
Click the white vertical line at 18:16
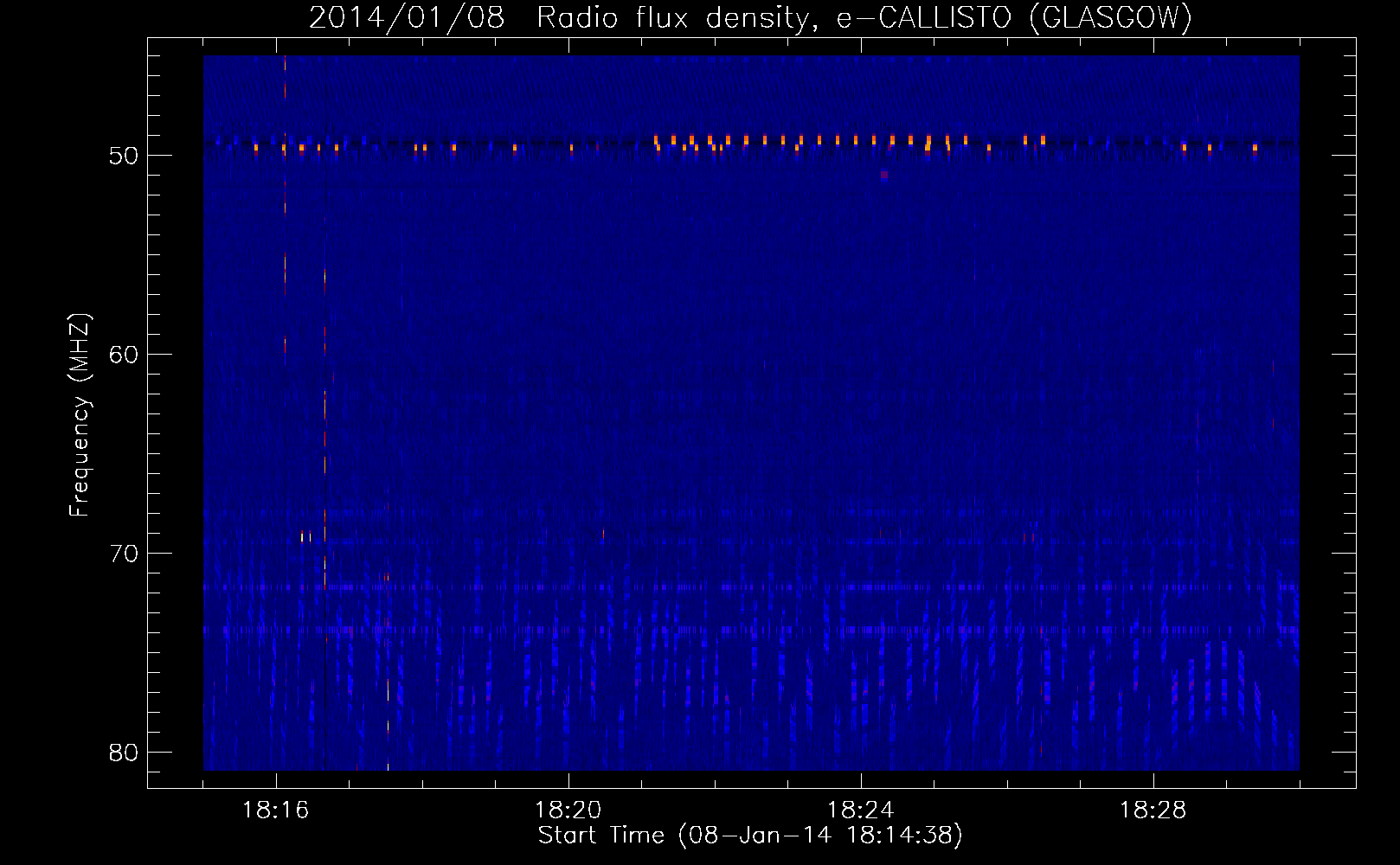point(285,259)
